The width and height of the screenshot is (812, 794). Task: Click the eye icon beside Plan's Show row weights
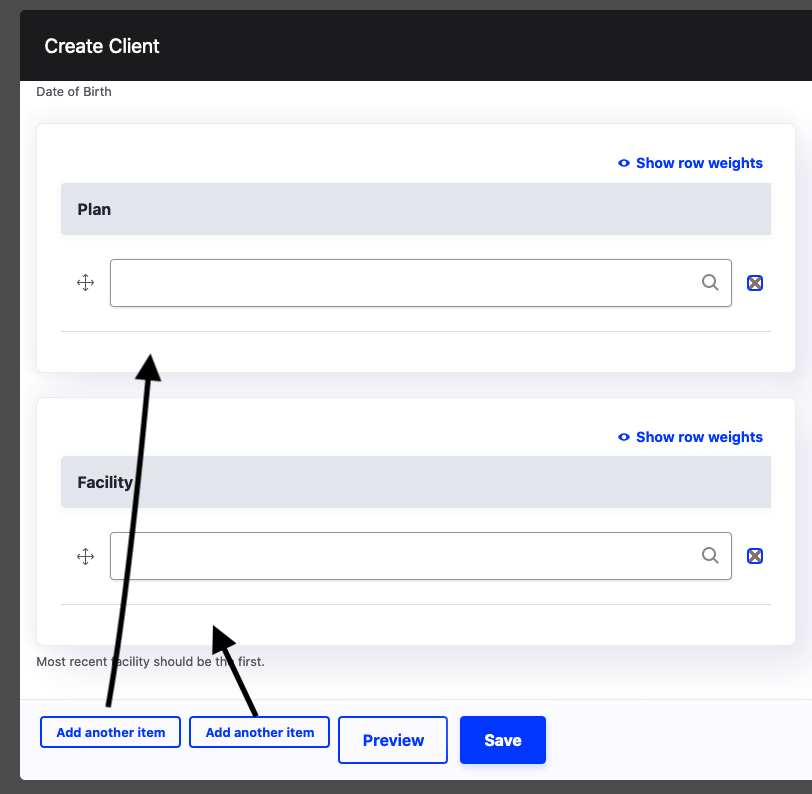click(623, 163)
